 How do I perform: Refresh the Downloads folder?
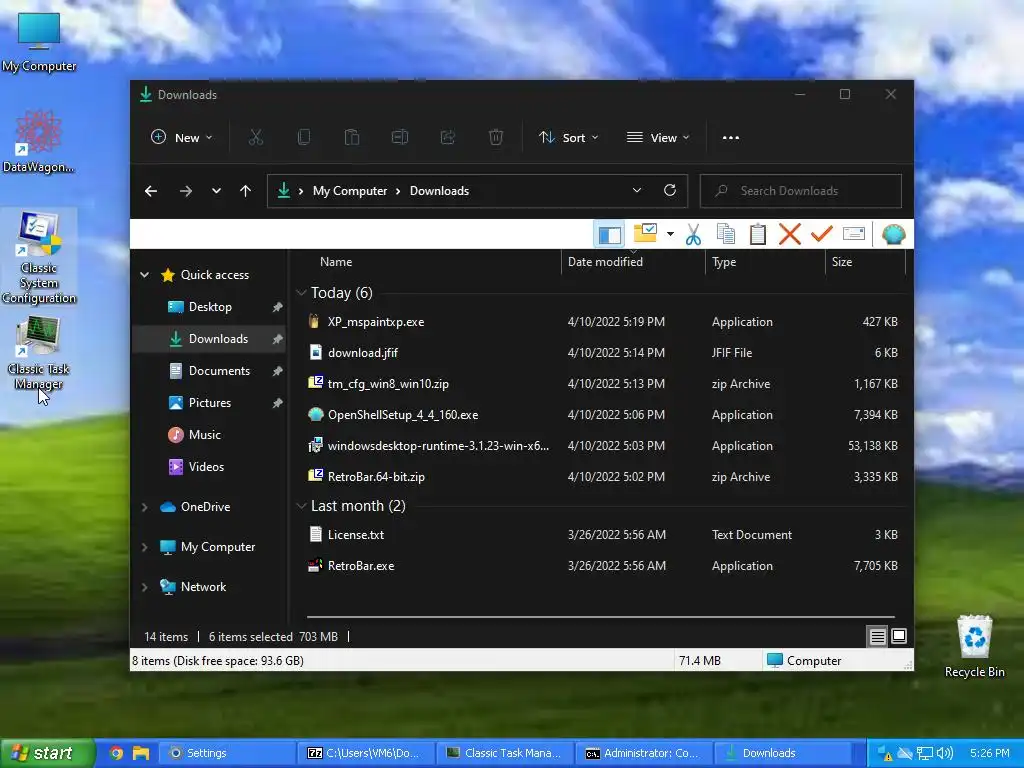tap(669, 190)
